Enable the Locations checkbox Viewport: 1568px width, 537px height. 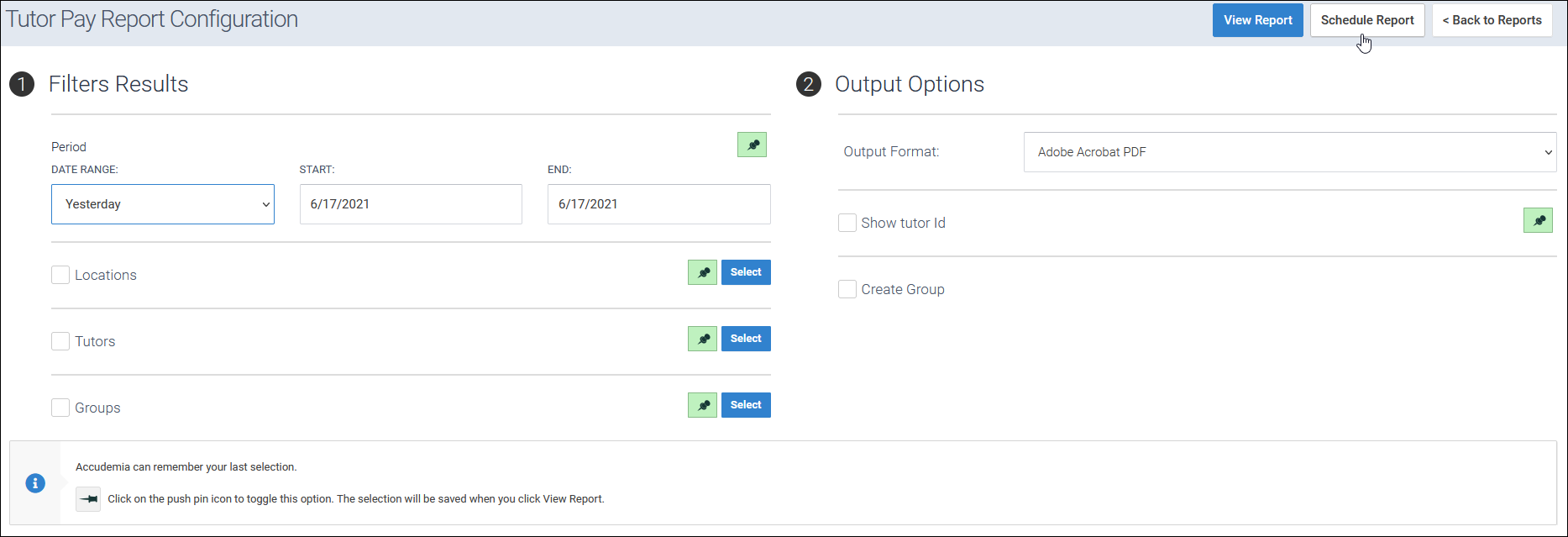[x=60, y=275]
